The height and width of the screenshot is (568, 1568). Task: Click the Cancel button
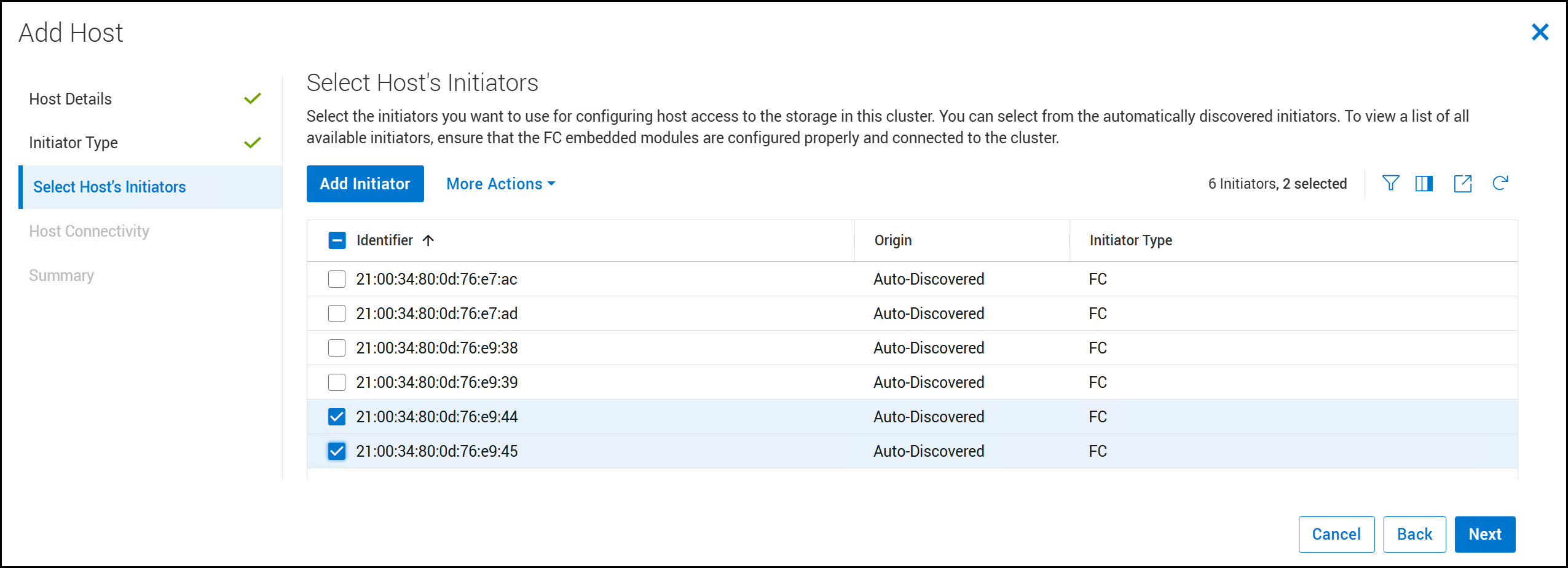[1336, 534]
